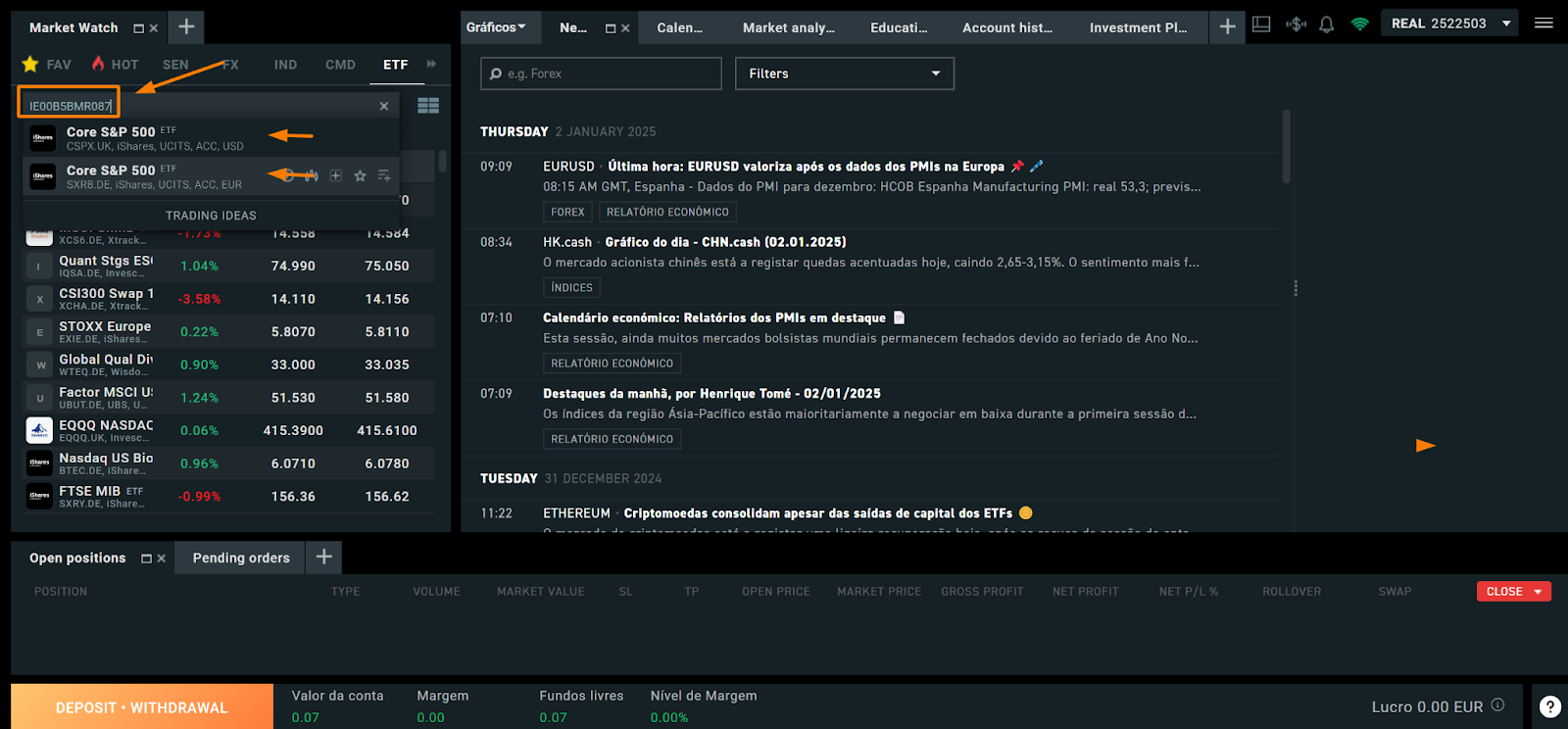Screen dimensions: 1568x729
Task: Select the STOXX Europe EXIE.DE row
Action: tap(229, 332)
